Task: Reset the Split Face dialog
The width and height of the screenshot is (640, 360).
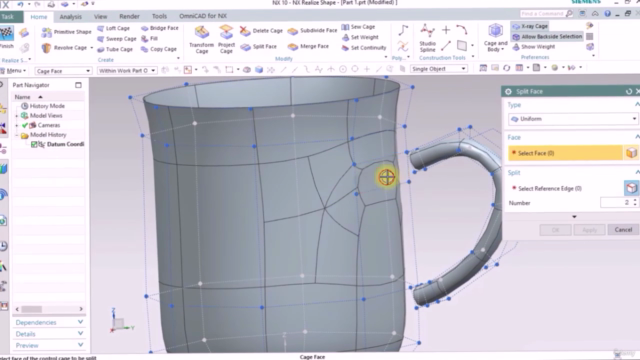Action: 629,91
